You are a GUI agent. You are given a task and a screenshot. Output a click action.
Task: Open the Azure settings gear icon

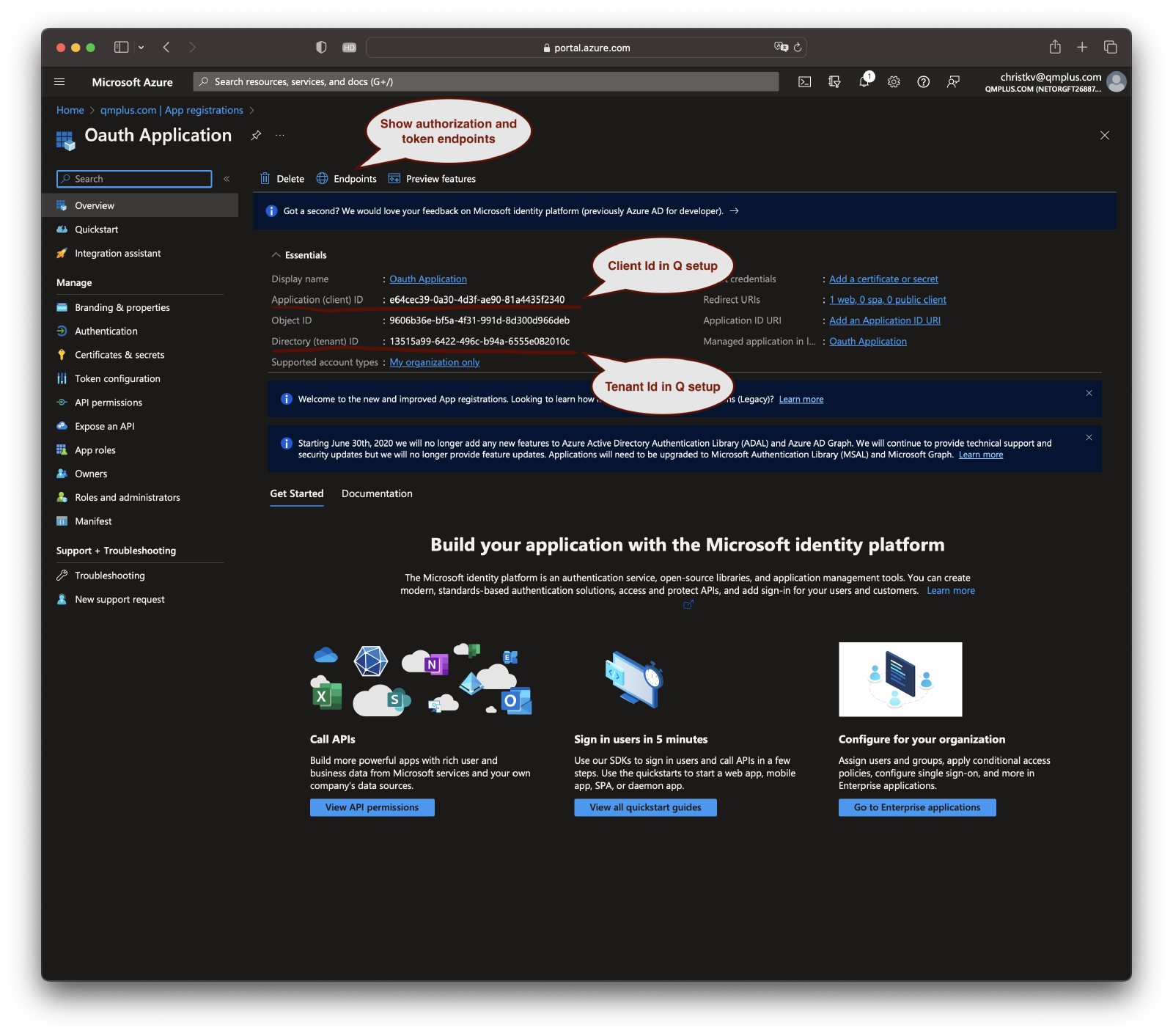pyautogui.click(x=894, y=82)
